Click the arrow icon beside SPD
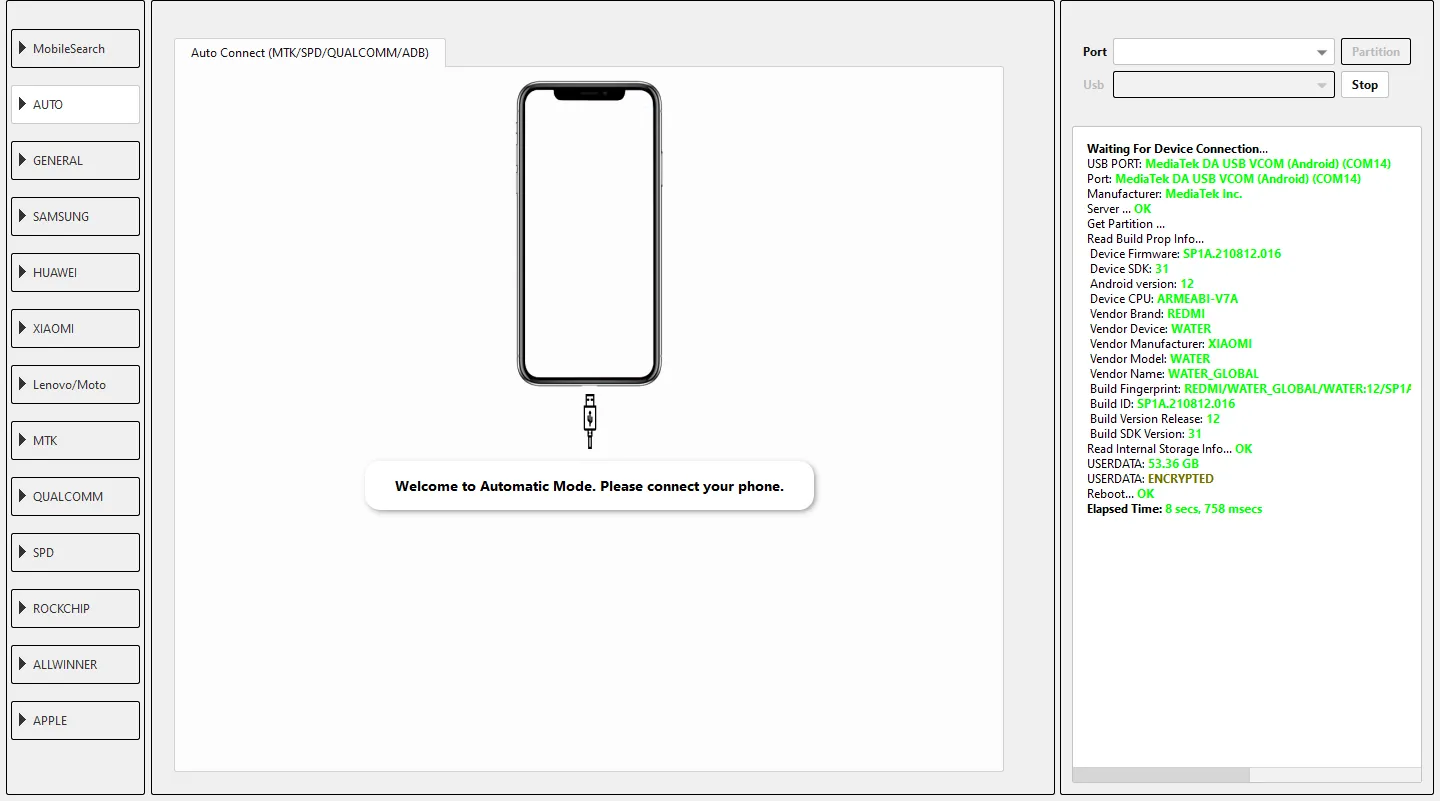 (23, 552)
